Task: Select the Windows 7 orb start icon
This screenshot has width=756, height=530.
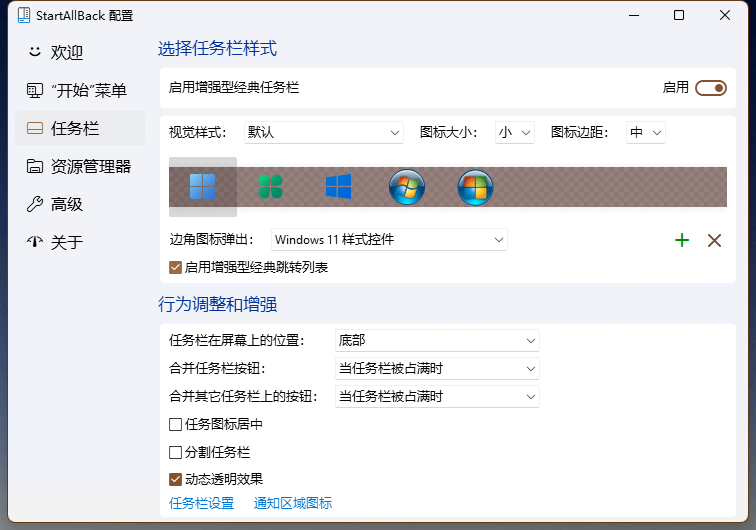Action: (x=407, y=187)
